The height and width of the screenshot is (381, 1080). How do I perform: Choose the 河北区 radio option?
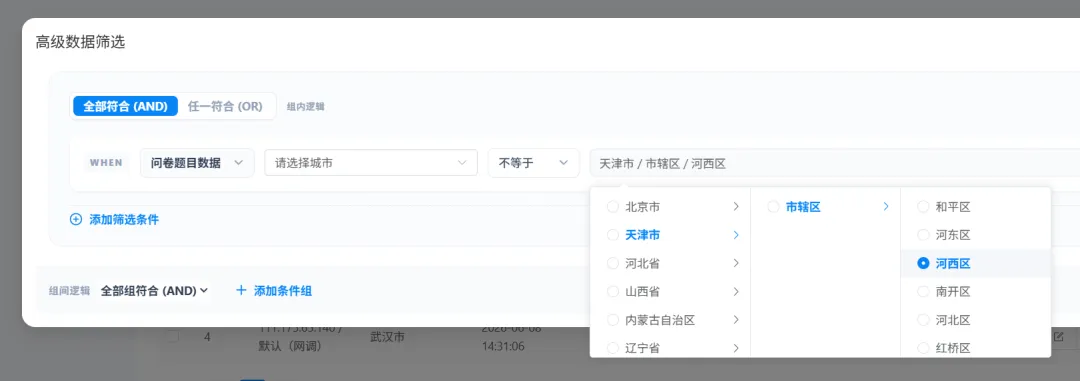click(923, 320)
